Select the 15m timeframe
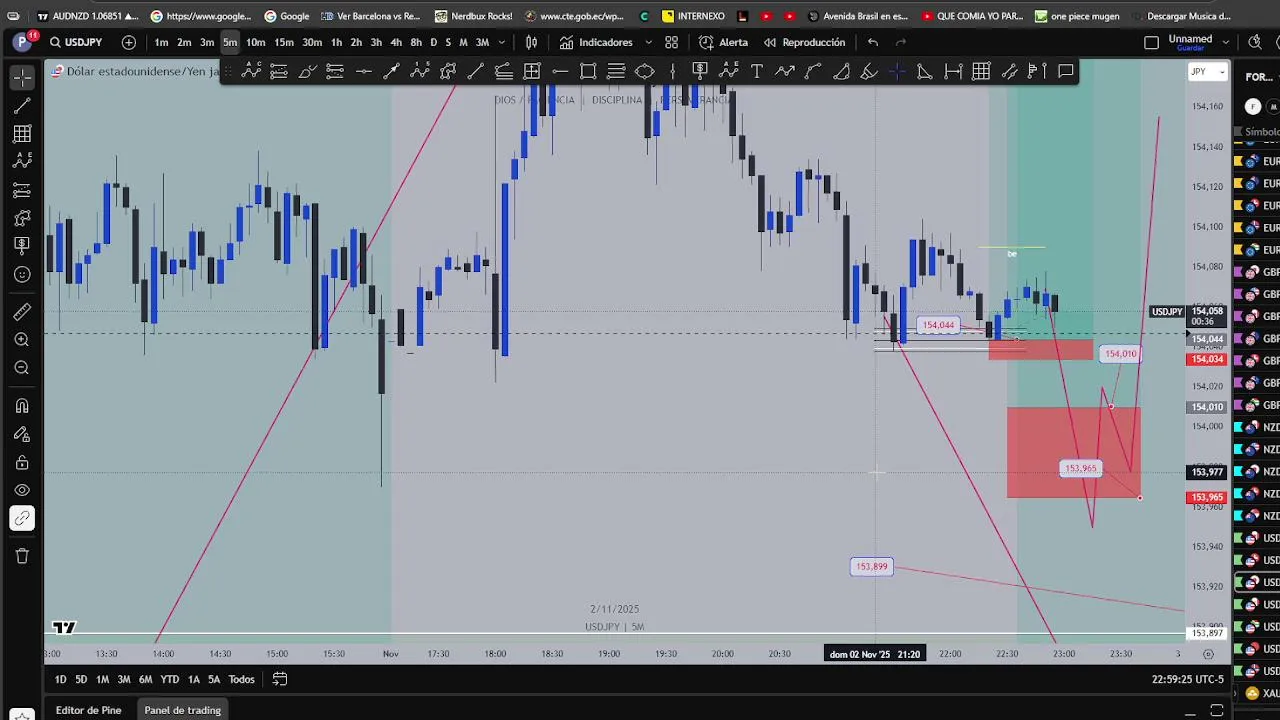 coord(284,42)
